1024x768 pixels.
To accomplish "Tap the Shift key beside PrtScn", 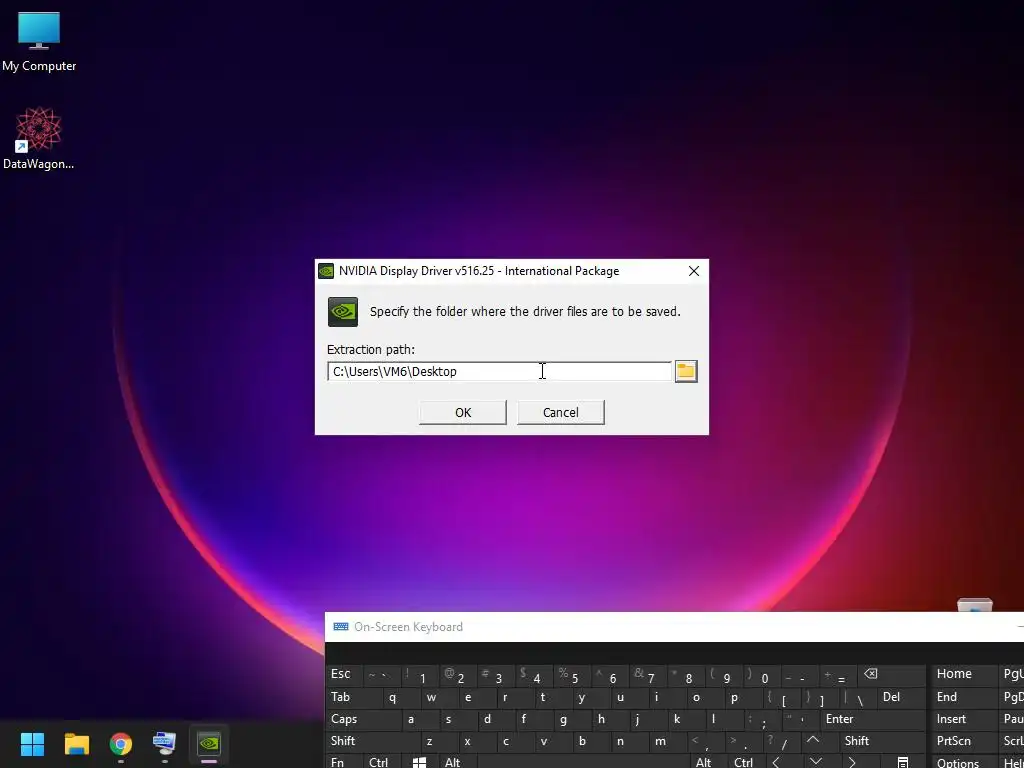I will tap(882, 741).
